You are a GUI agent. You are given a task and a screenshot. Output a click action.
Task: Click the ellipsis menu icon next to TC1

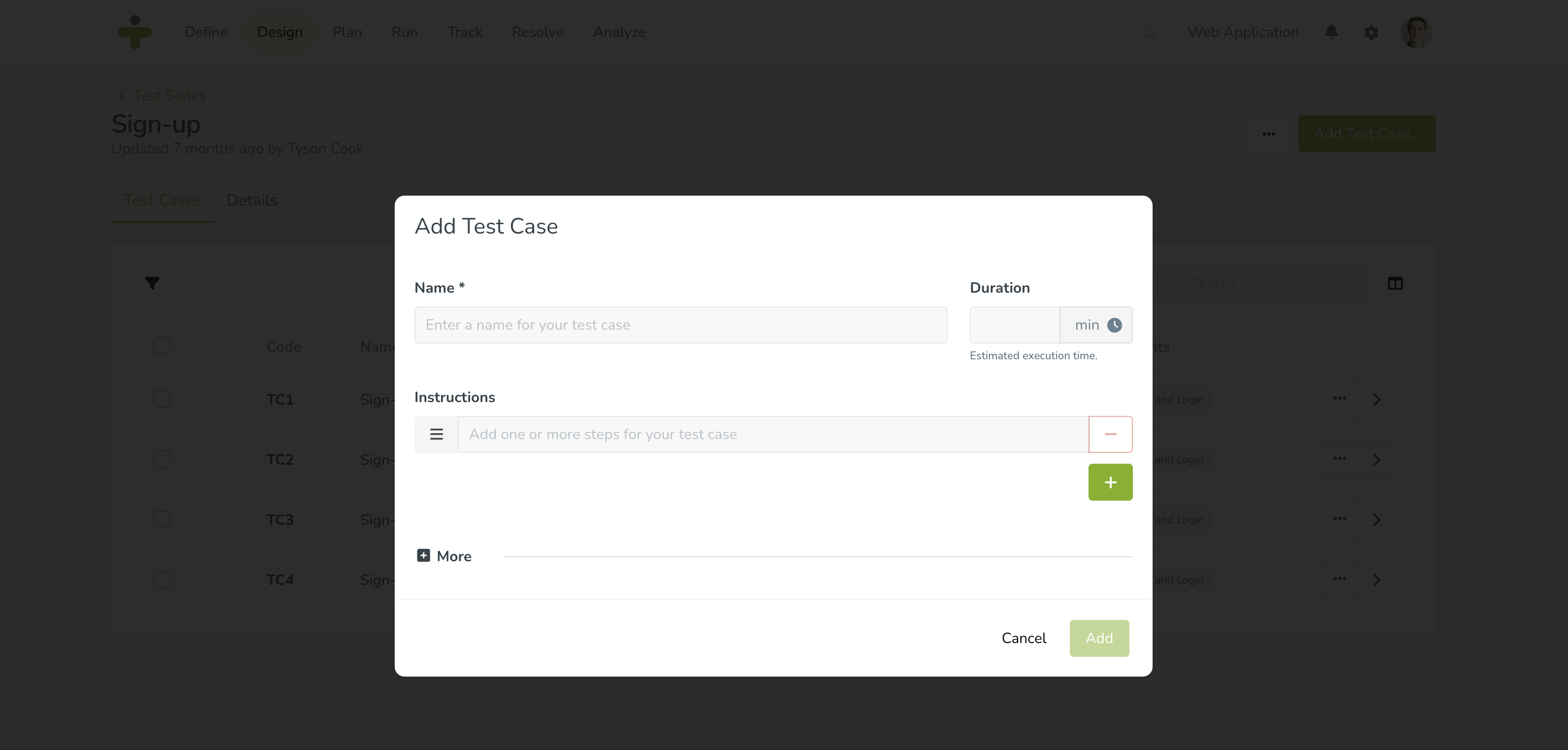(1340, 399)
